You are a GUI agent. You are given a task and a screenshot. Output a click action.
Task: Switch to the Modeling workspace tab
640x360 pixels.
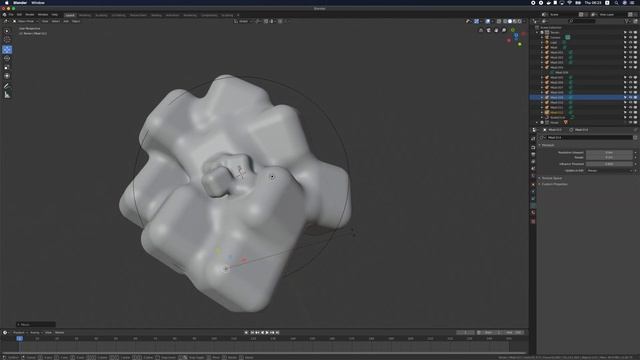click(85, 15)
